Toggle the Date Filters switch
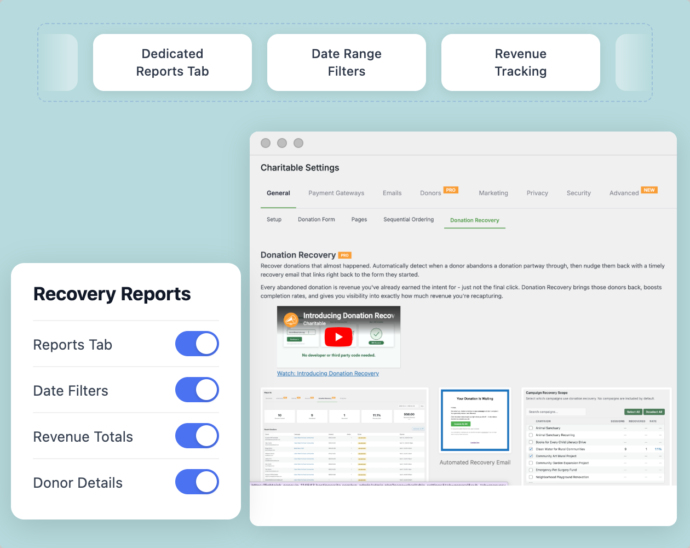 [x=197, y=390]
